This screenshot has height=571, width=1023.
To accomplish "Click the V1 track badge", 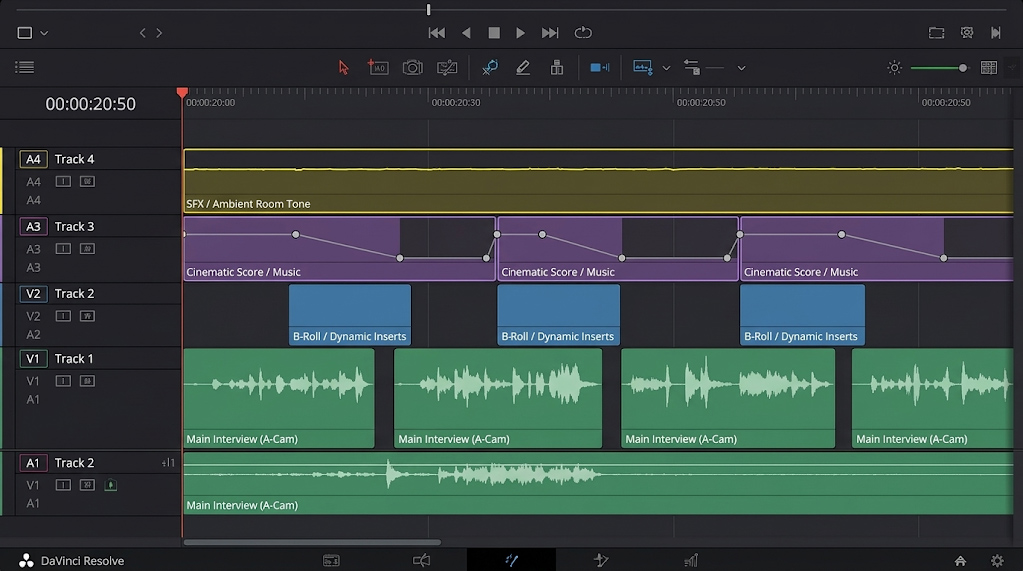I will [33, 359].
